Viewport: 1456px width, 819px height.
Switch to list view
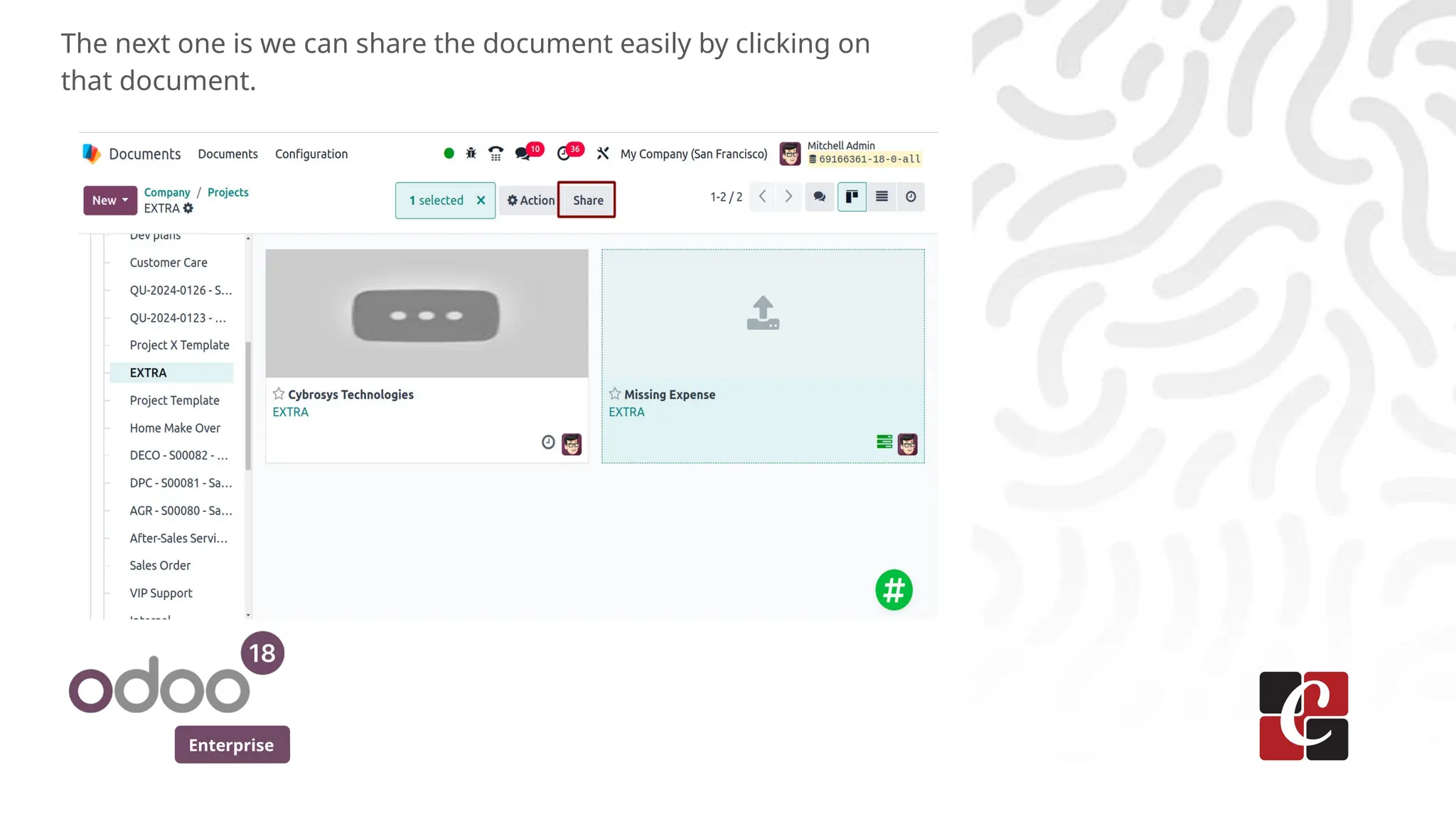click(x=882, y=197)
